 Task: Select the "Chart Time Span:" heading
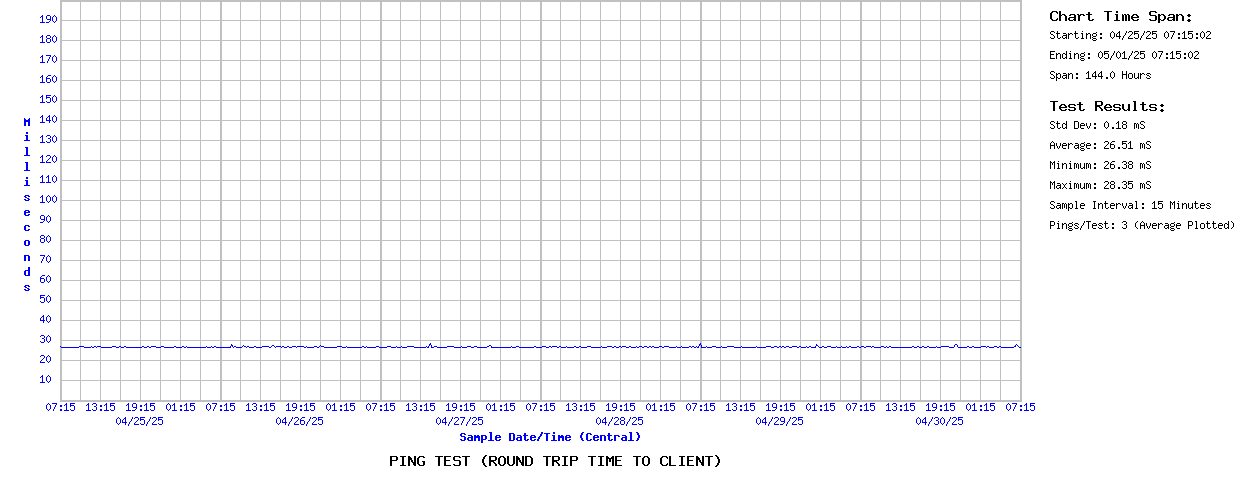pos(1120,16)
